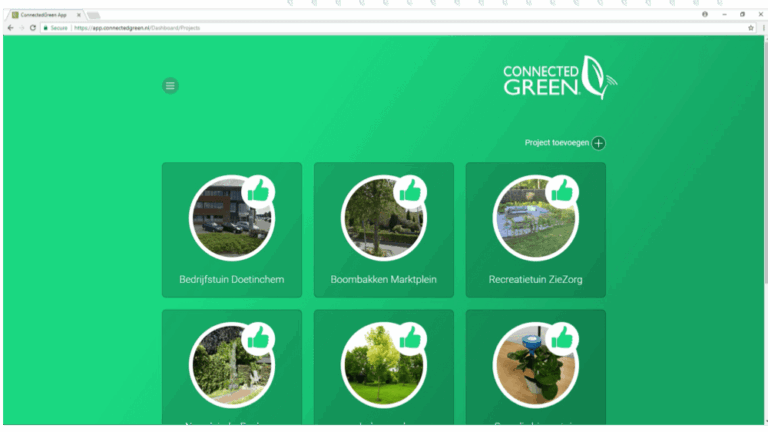Open the green wall project photo
This screenshot has height=432, width=768.
pos(231,365)
